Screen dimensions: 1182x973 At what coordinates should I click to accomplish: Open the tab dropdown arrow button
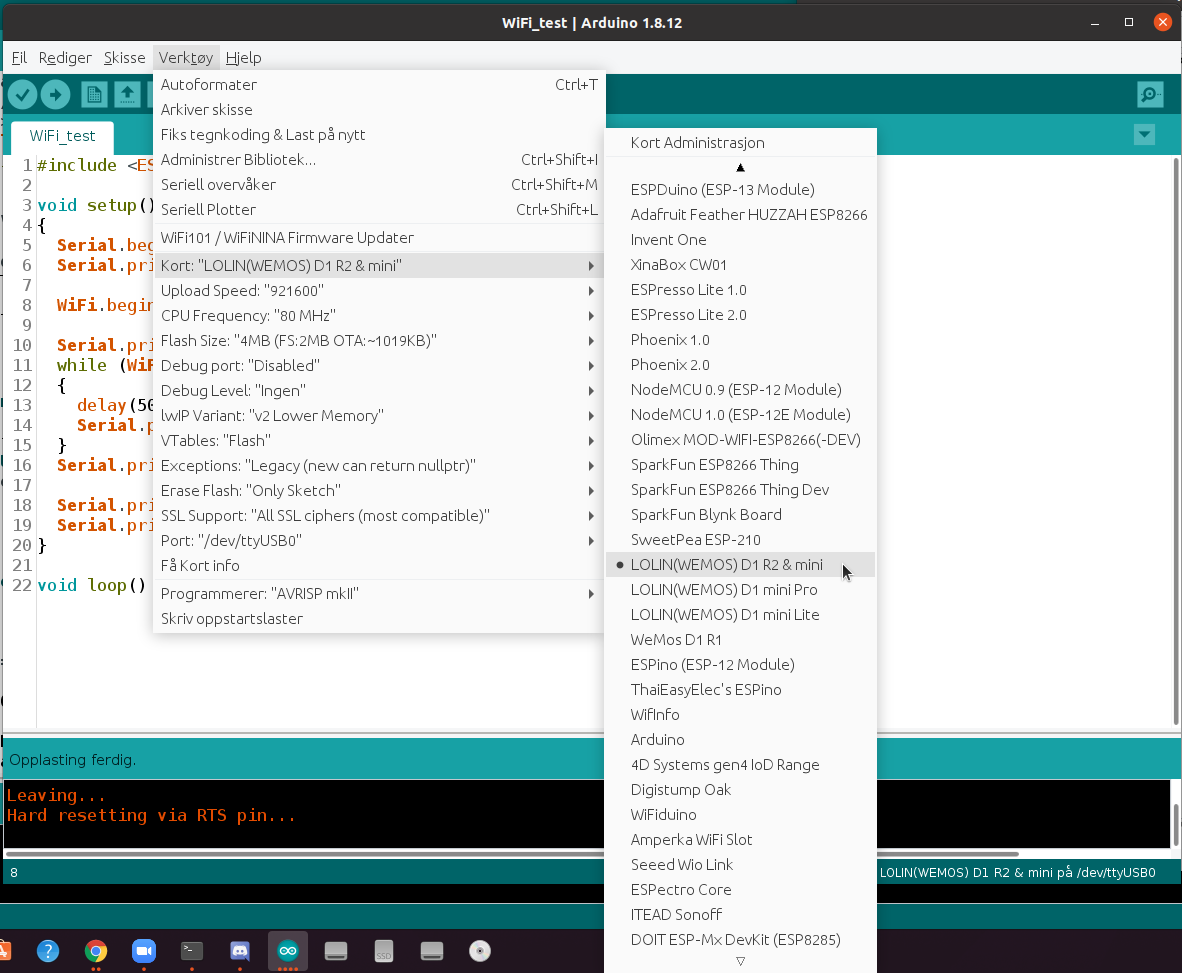click(x=1144, y=135)
